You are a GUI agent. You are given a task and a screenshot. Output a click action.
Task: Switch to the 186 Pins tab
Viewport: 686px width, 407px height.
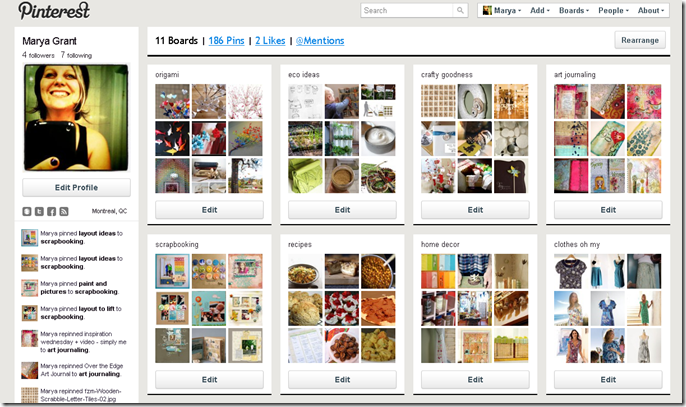pos(226,41)
